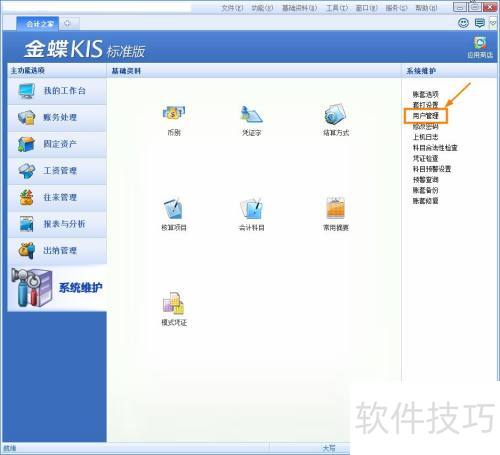
Task: Open 账套备份 backup link
Action: (425, 190)
